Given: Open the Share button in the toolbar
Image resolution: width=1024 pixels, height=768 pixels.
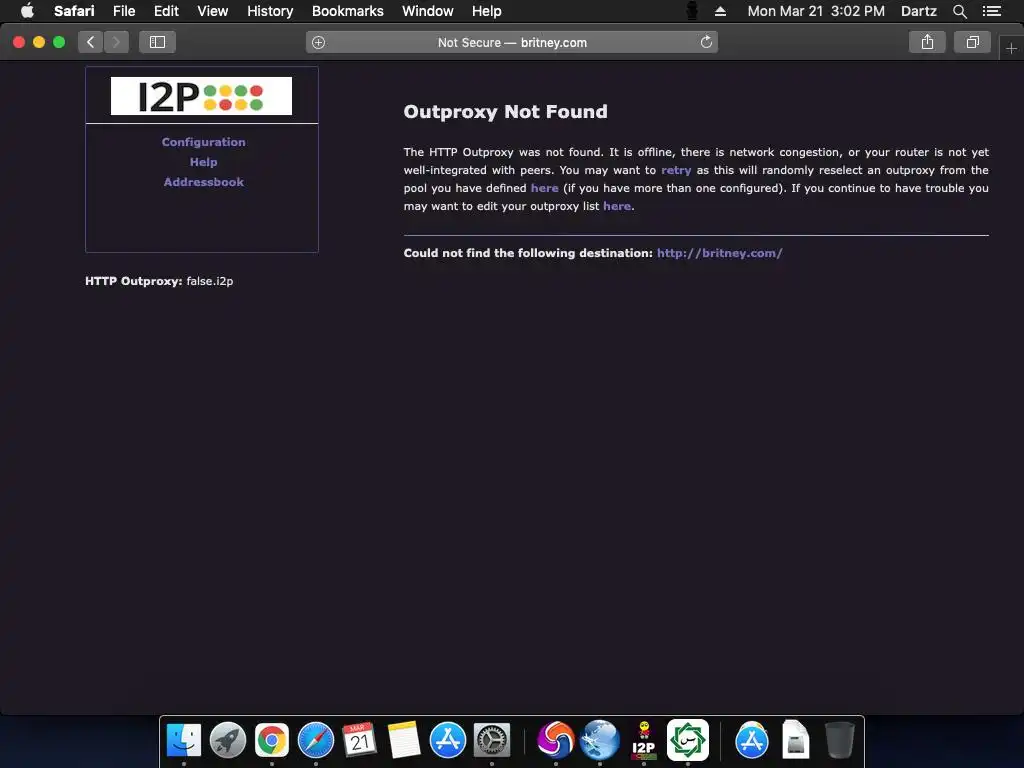Looking at the screenshot, I should coord(927,42).
